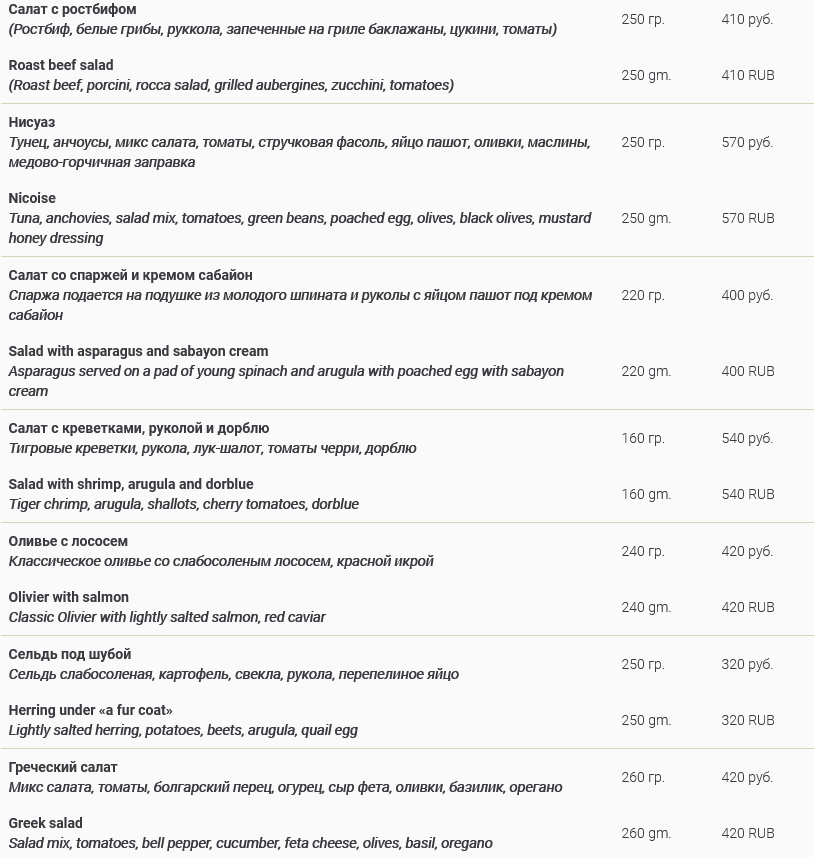Click the "160 gm." shrimp salad weight

pyautogui.click(x=646, y=494)
